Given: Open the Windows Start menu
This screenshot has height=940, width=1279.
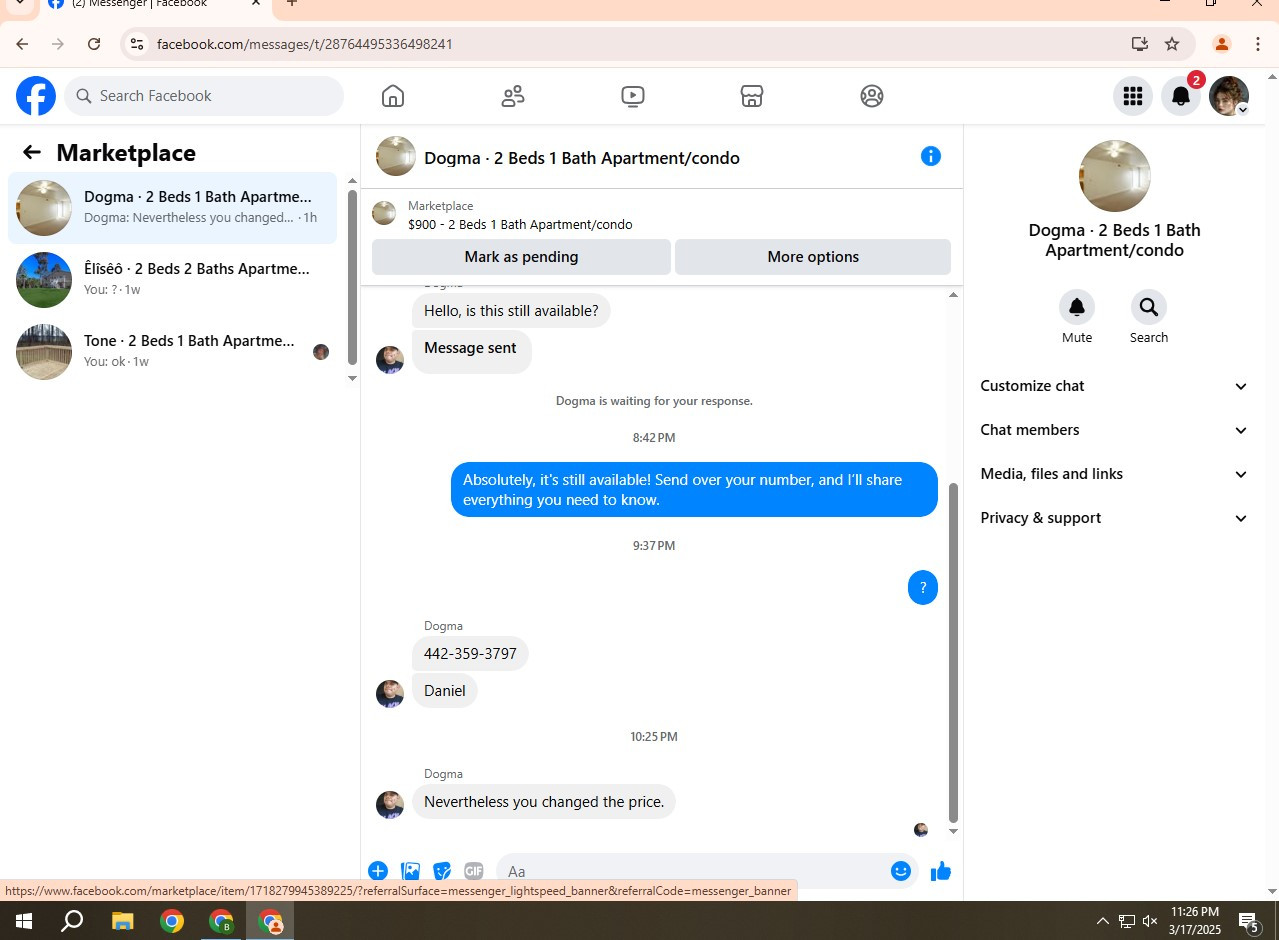Looking at the screenshot, I should (x=24, y=921).
